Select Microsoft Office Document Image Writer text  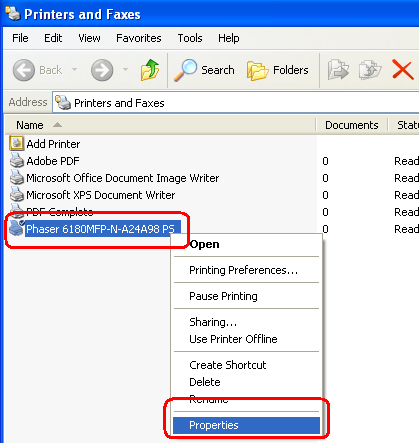point(123,178)
